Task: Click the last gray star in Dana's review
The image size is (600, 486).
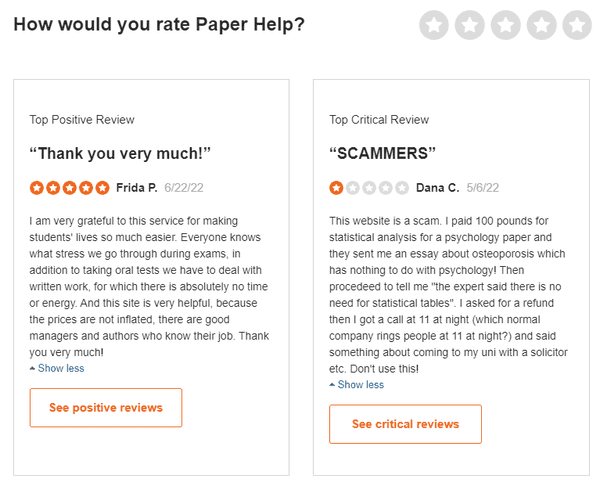Action: (x=402, y=188)
